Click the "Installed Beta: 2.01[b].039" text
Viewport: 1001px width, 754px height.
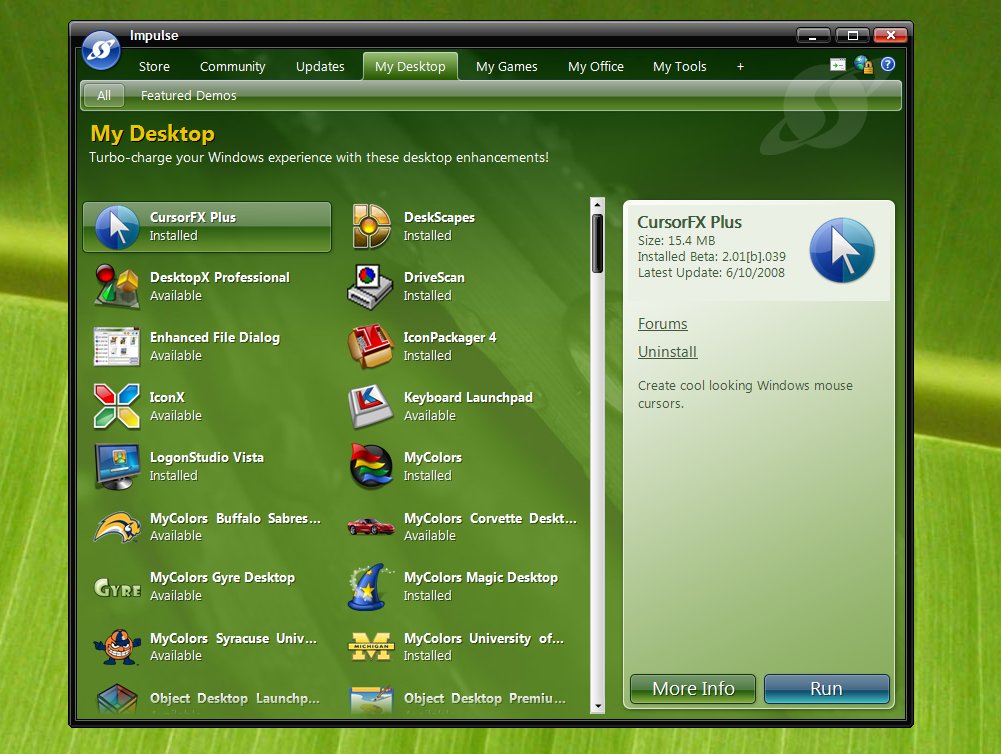(x=712, y=257)
